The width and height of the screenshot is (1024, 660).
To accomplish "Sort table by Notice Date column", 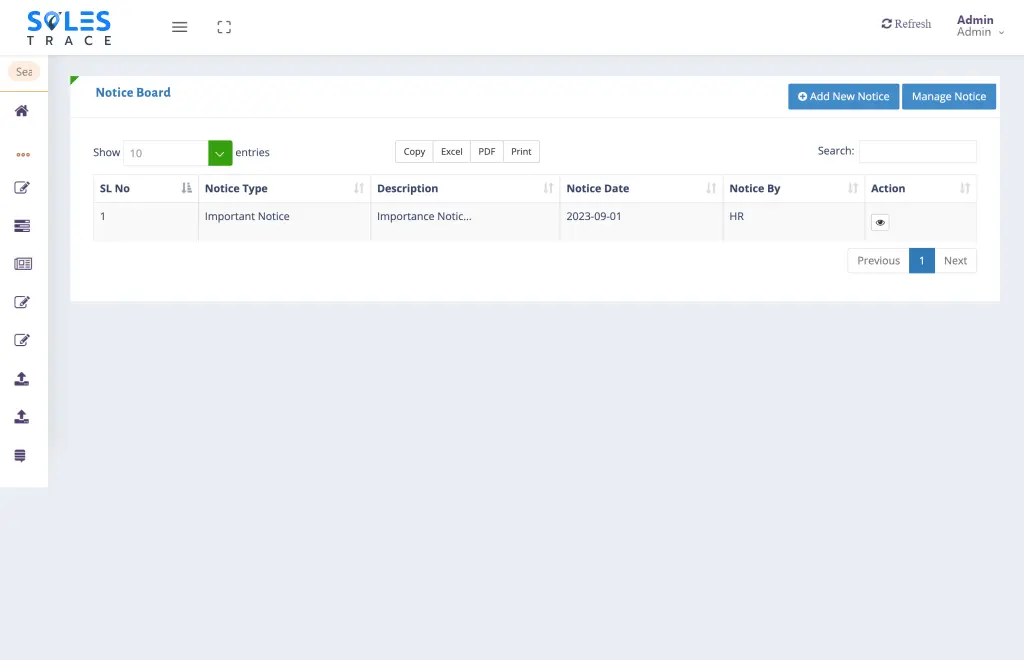I will (x=641, y=188).
